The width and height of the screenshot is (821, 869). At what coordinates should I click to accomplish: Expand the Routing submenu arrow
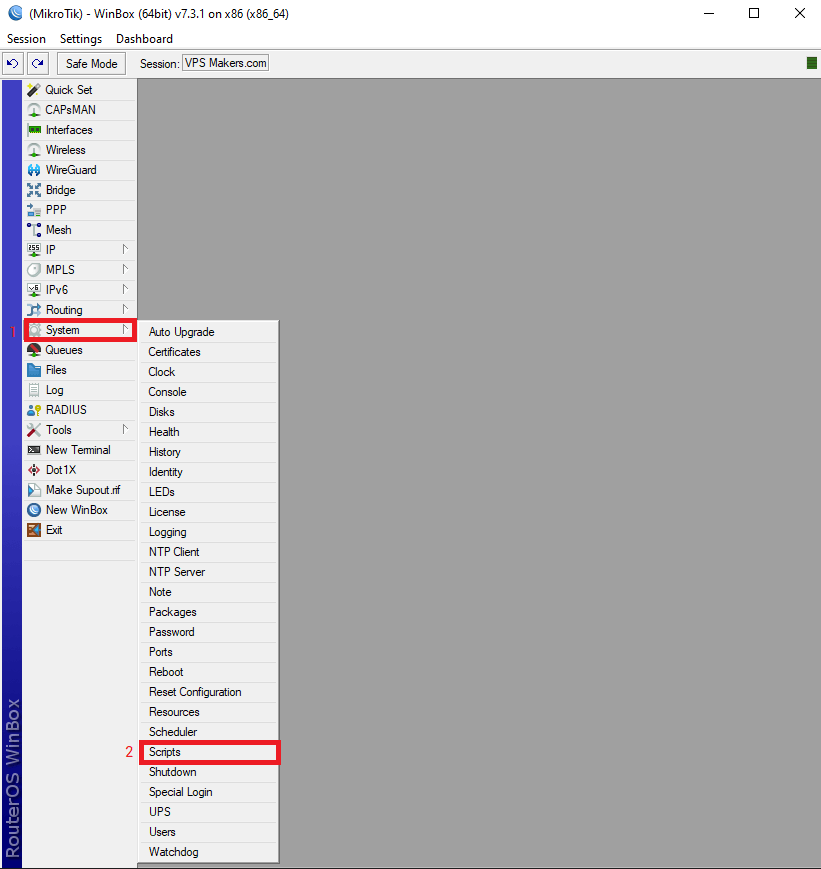tap(125, 309)
